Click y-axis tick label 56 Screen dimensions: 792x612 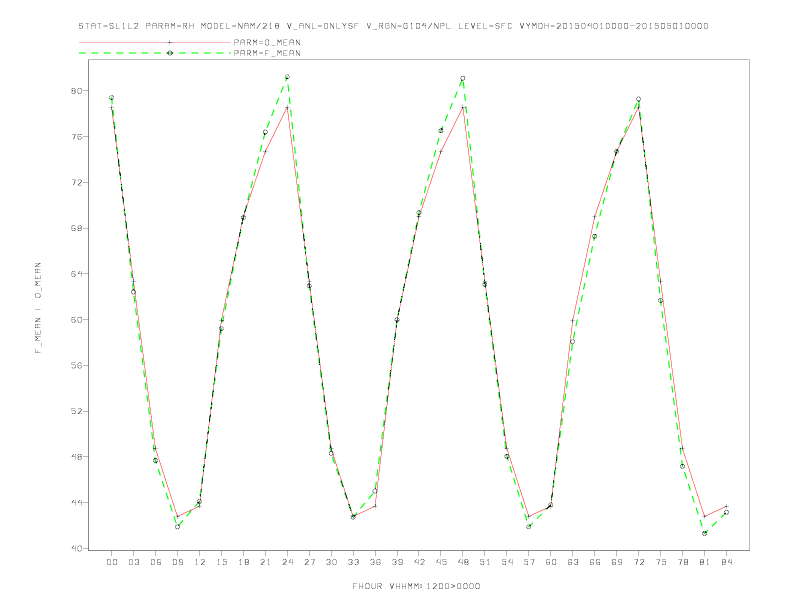(x=79, y=365)
